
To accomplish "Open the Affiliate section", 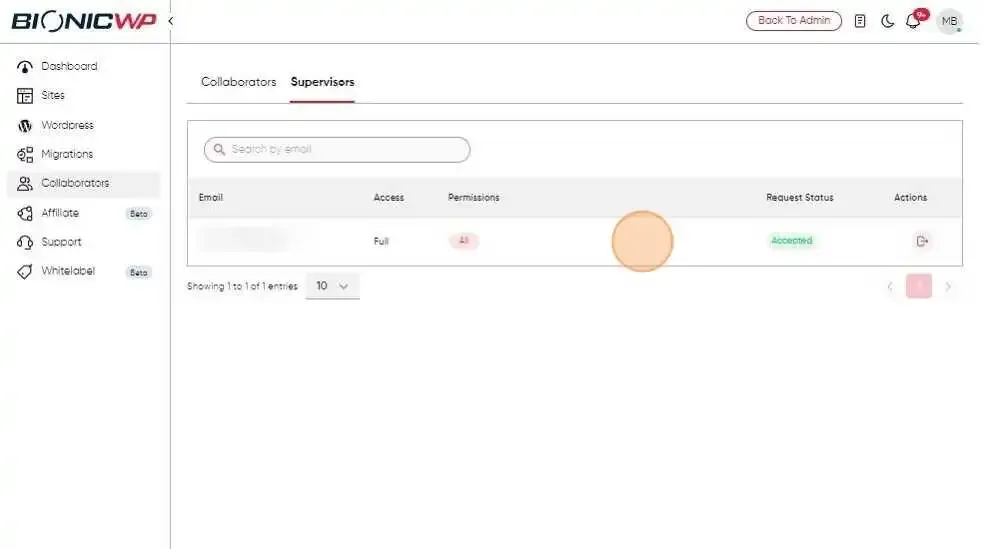I will (60, 213).
